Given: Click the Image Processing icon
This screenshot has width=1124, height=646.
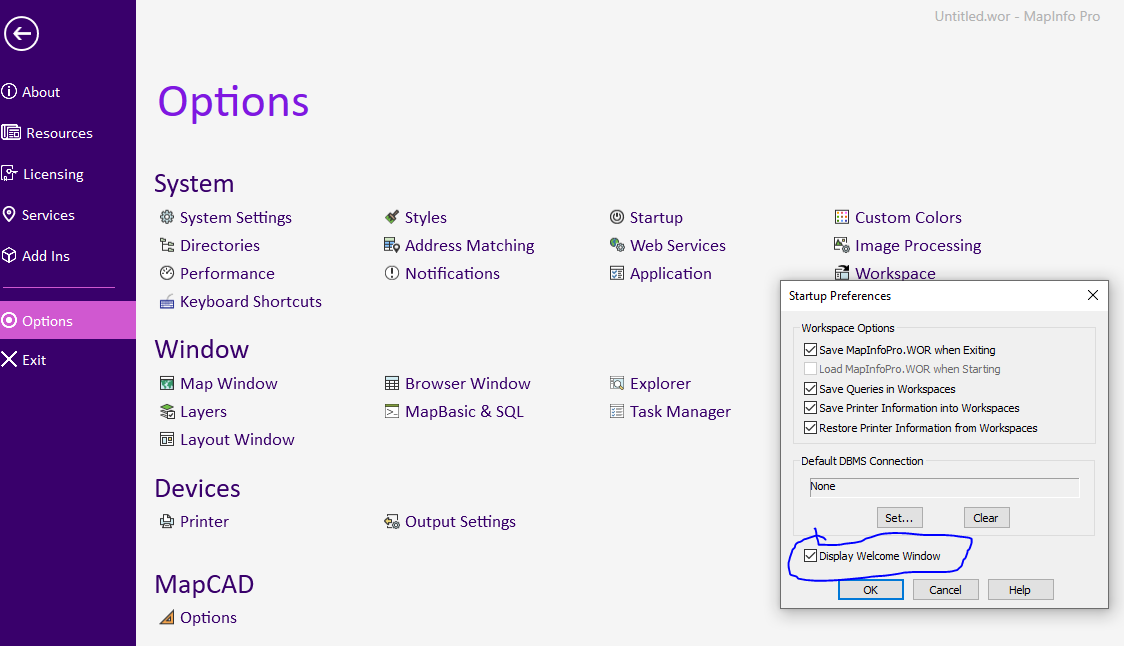Looking at the screenshot, I should [842, 245].
